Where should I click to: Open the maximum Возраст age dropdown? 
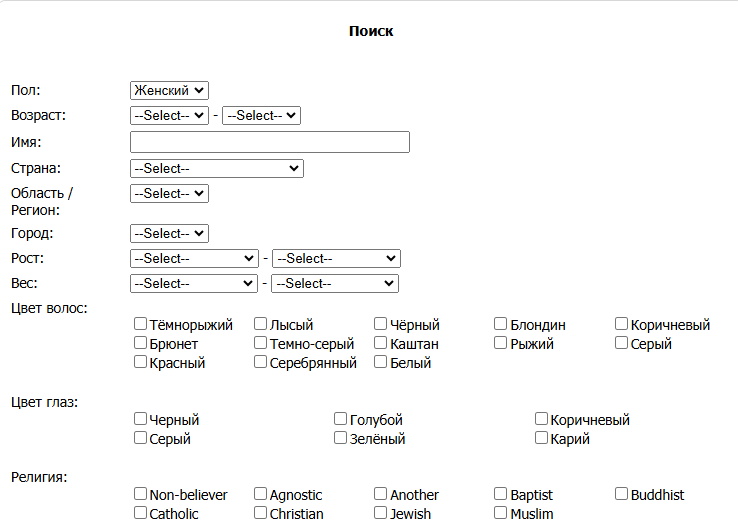tap(261, 116)
